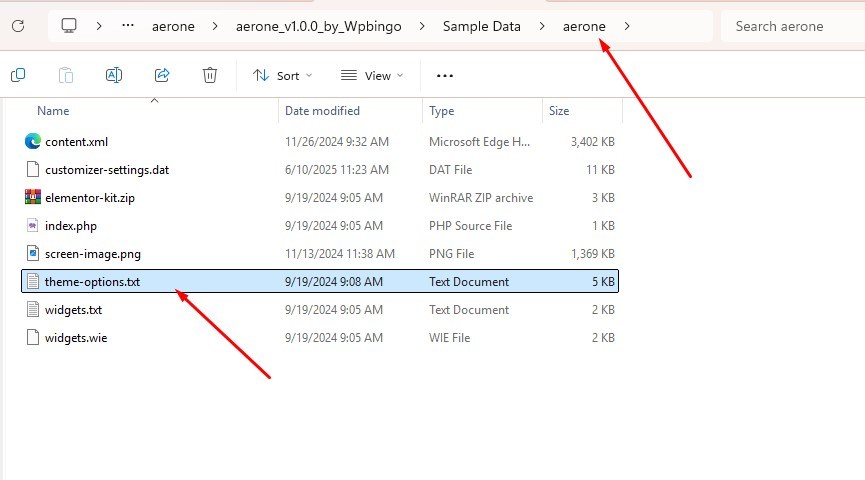Open the See more toolbar options
This screenshot has width=865, height=480.
pos(445,76)
